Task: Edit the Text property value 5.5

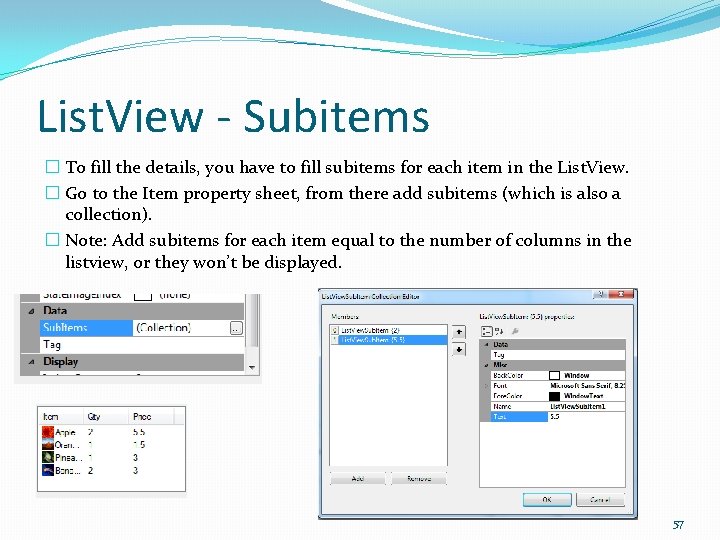Action: (x=586, y=416)
